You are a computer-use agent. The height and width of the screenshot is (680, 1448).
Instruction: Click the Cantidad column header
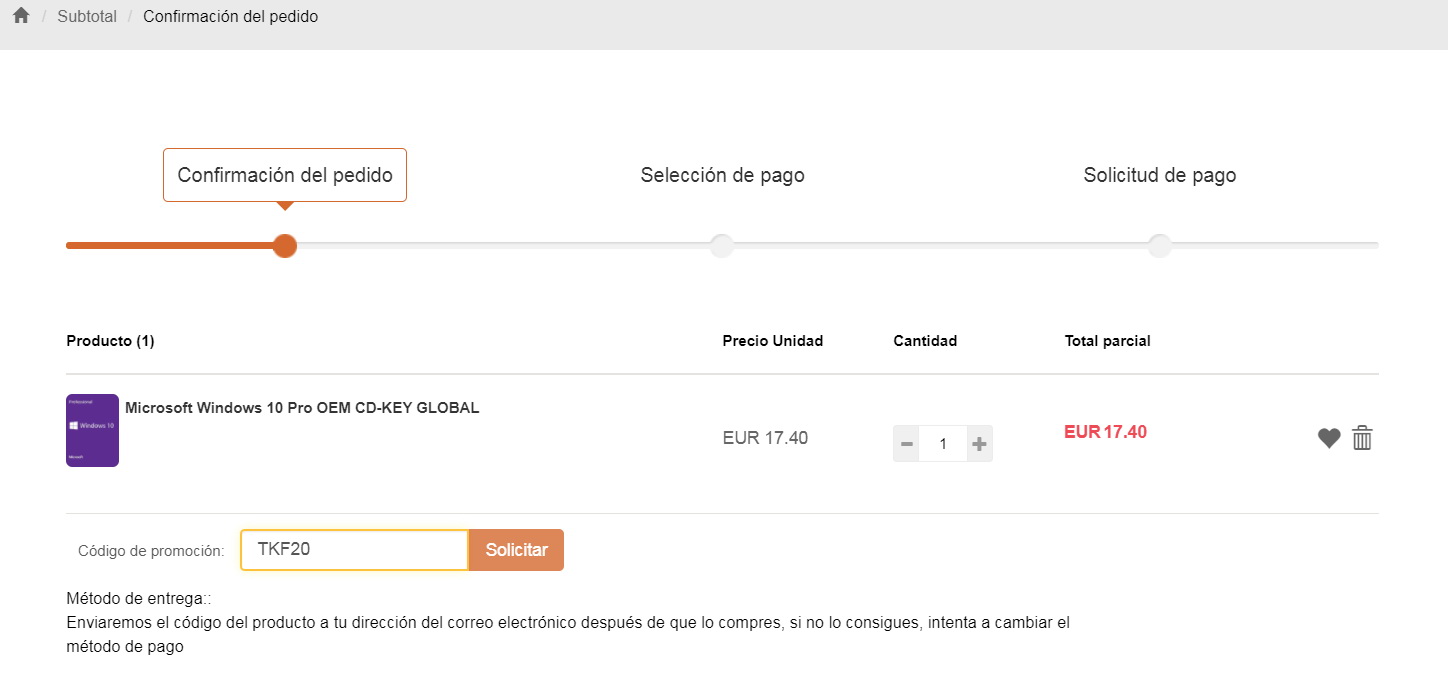(x=925, y=341)
